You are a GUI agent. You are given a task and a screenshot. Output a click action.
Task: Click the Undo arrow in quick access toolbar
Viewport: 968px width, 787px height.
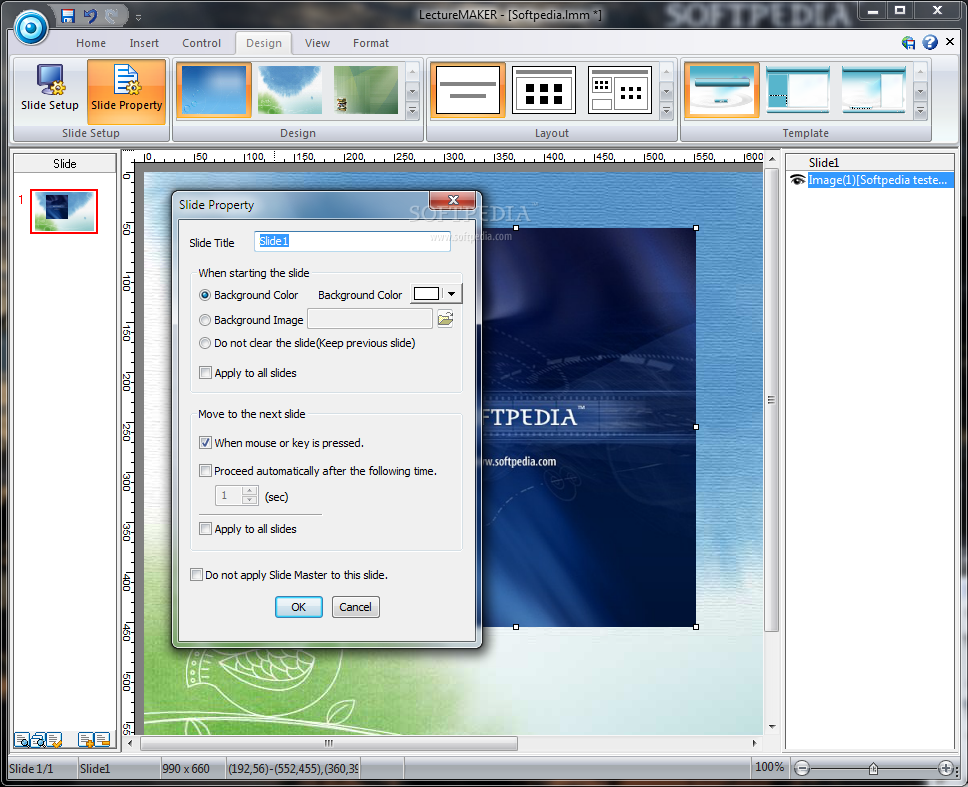90,15
